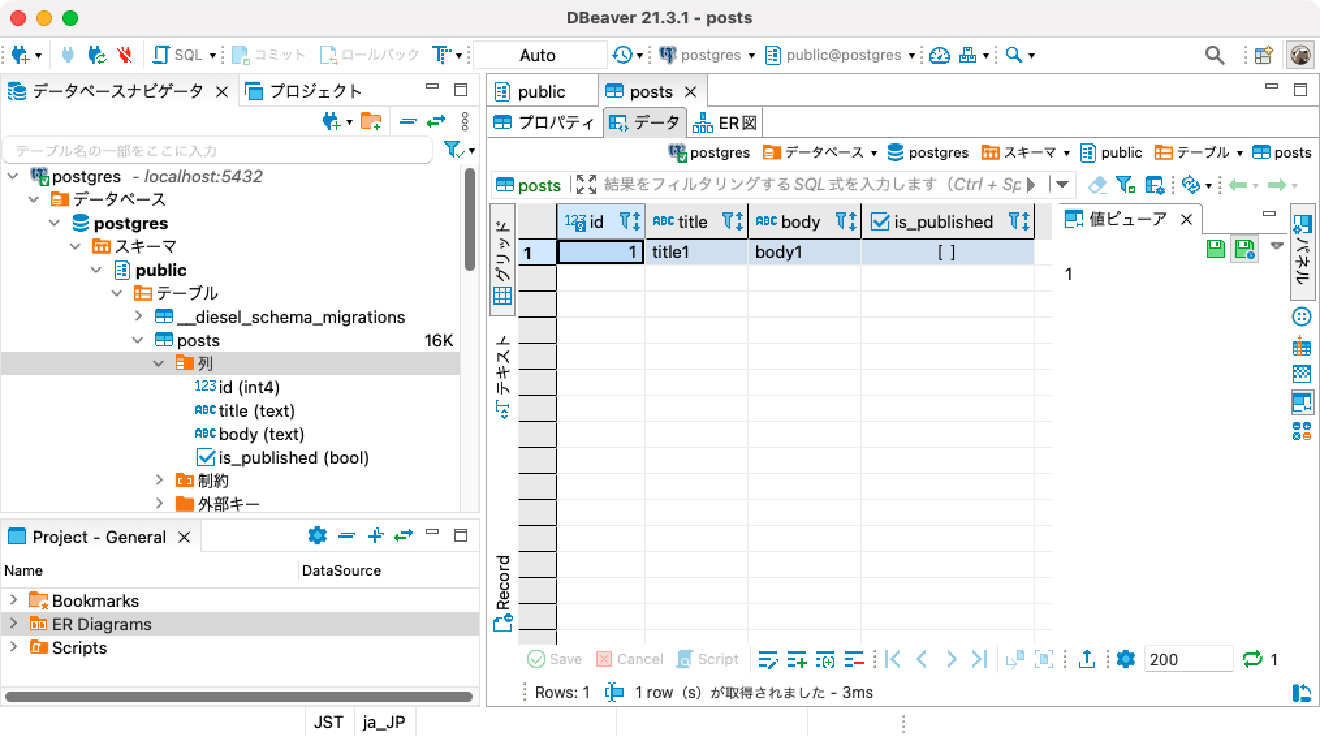Create new folder in database navigator

(x=371, y=121)
